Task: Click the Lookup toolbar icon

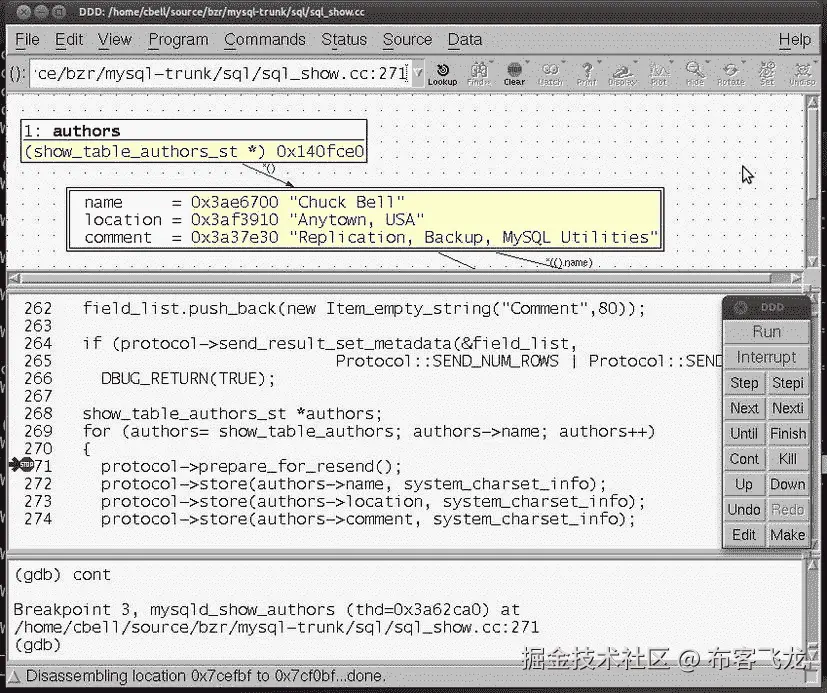Action: click(443, 73)
